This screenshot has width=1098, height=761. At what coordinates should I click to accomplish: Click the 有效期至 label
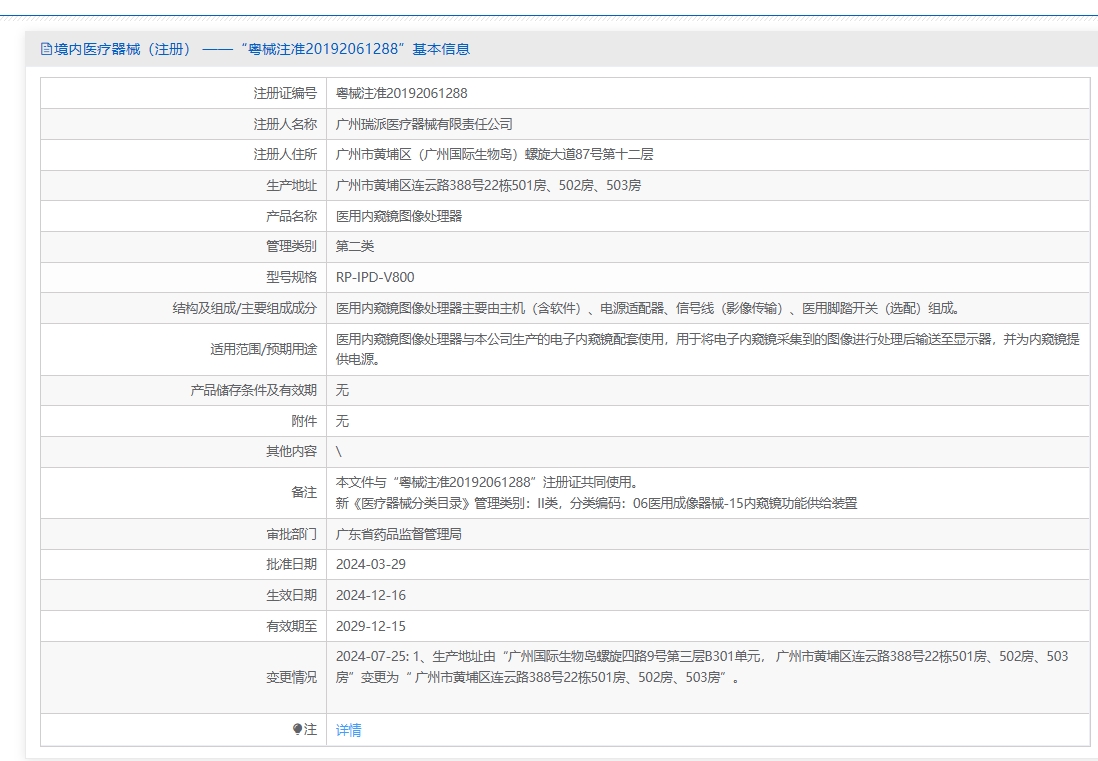291,626
